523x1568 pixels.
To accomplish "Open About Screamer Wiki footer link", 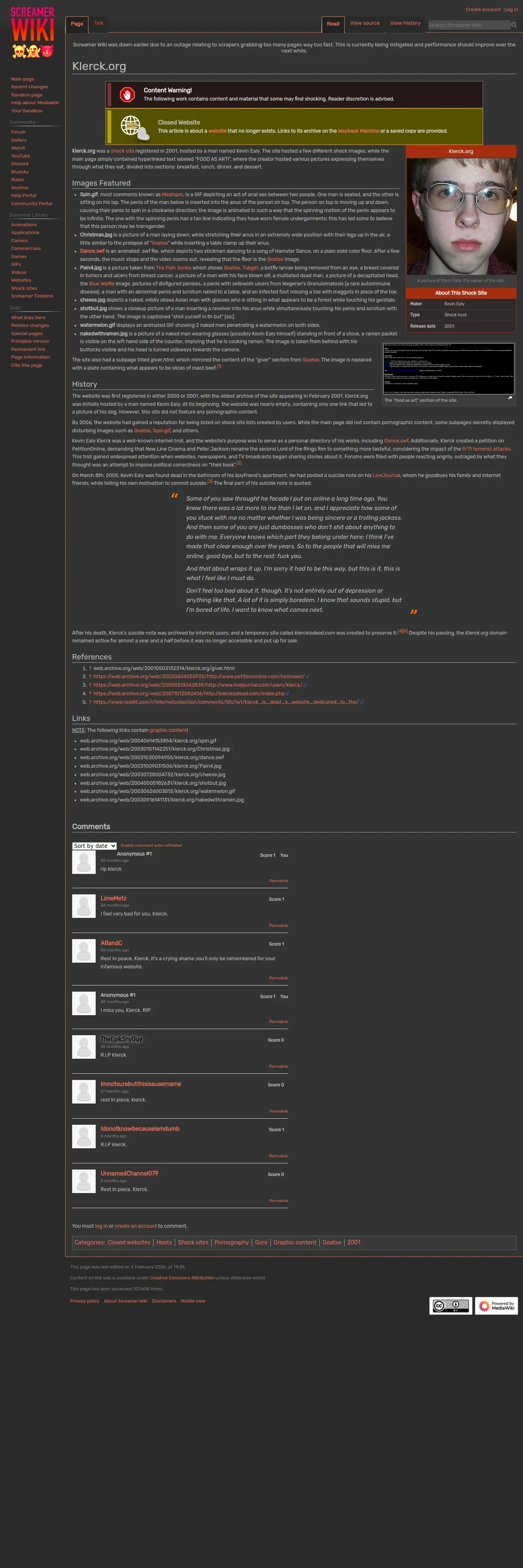I will [x=125, y=1301].
